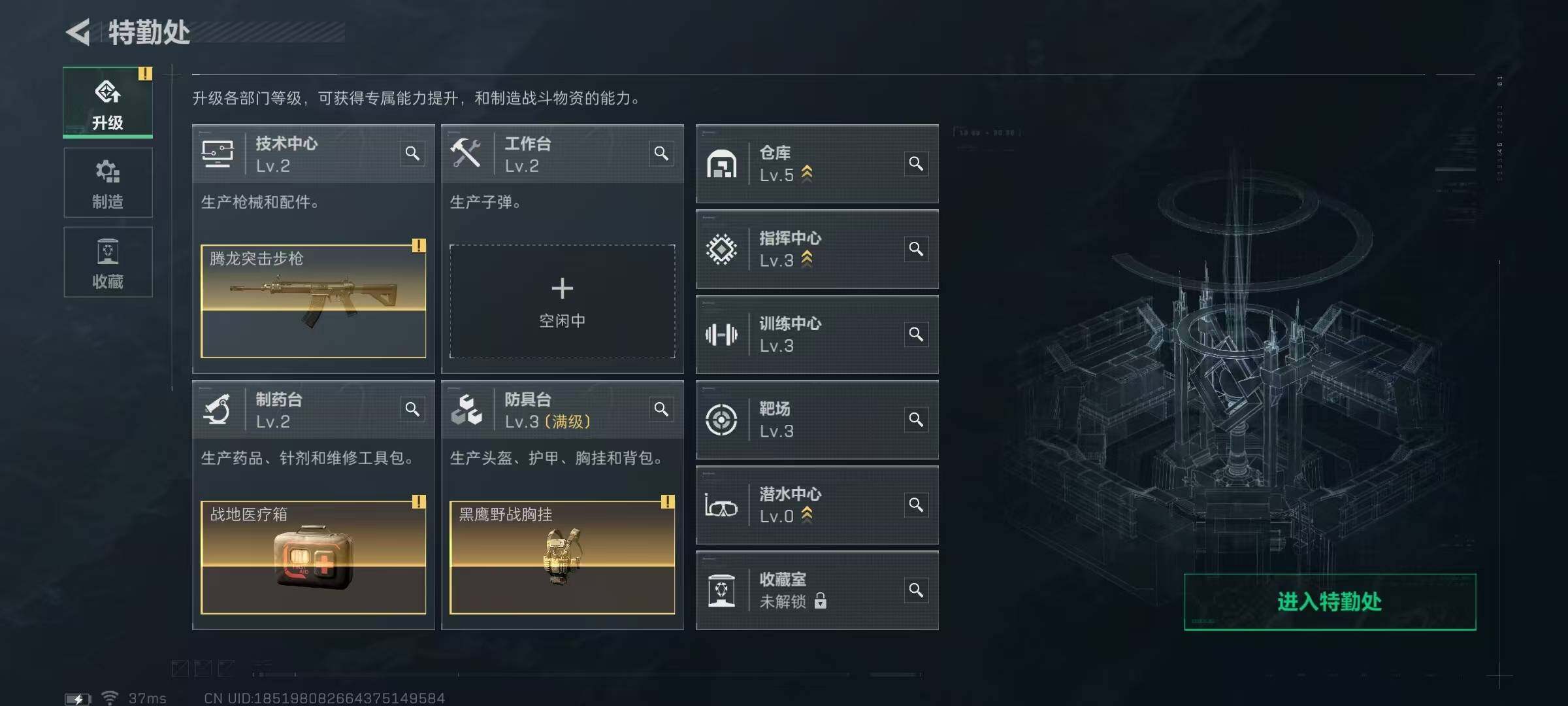Inspect 工作台 details via magnifier icon
Viewport: 1568px width, 706px height.
(661, 154)
